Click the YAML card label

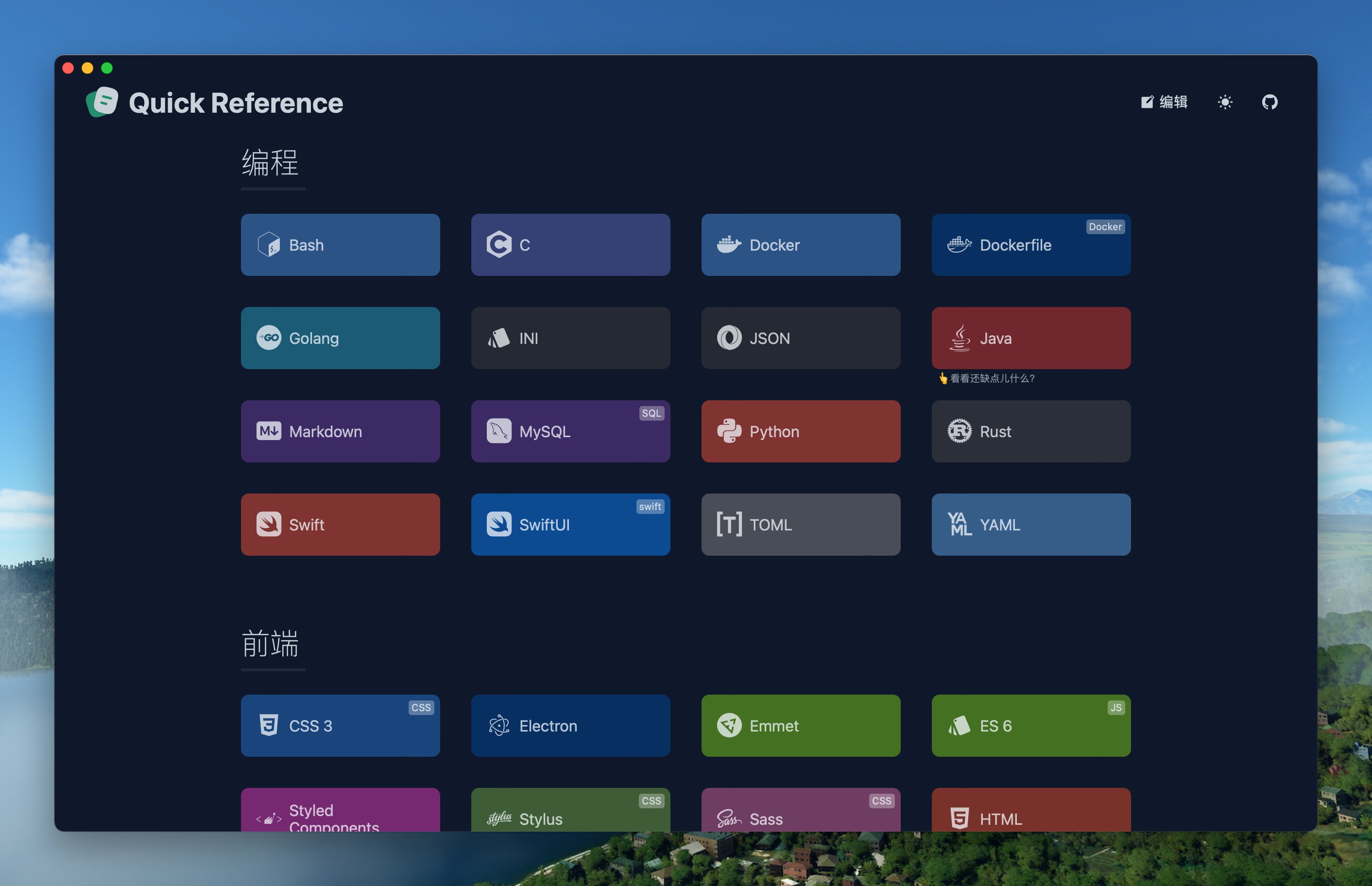click(1000, 525)
